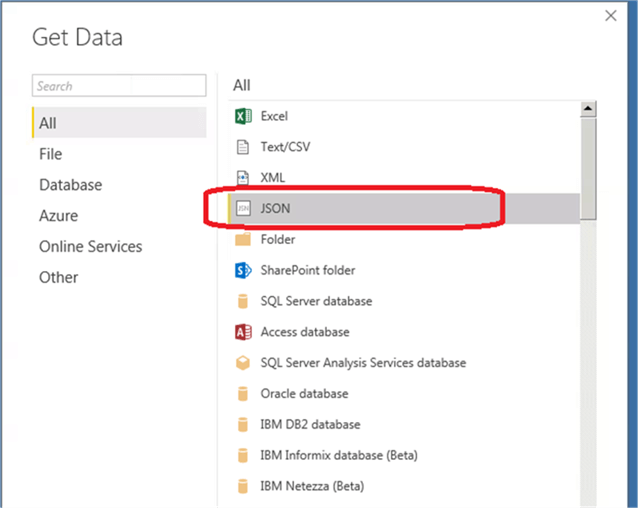Image resolution: width=638 pixels, height=508 pixels.
Task: Close the Get Data dialog
Action: pos(611,16)
